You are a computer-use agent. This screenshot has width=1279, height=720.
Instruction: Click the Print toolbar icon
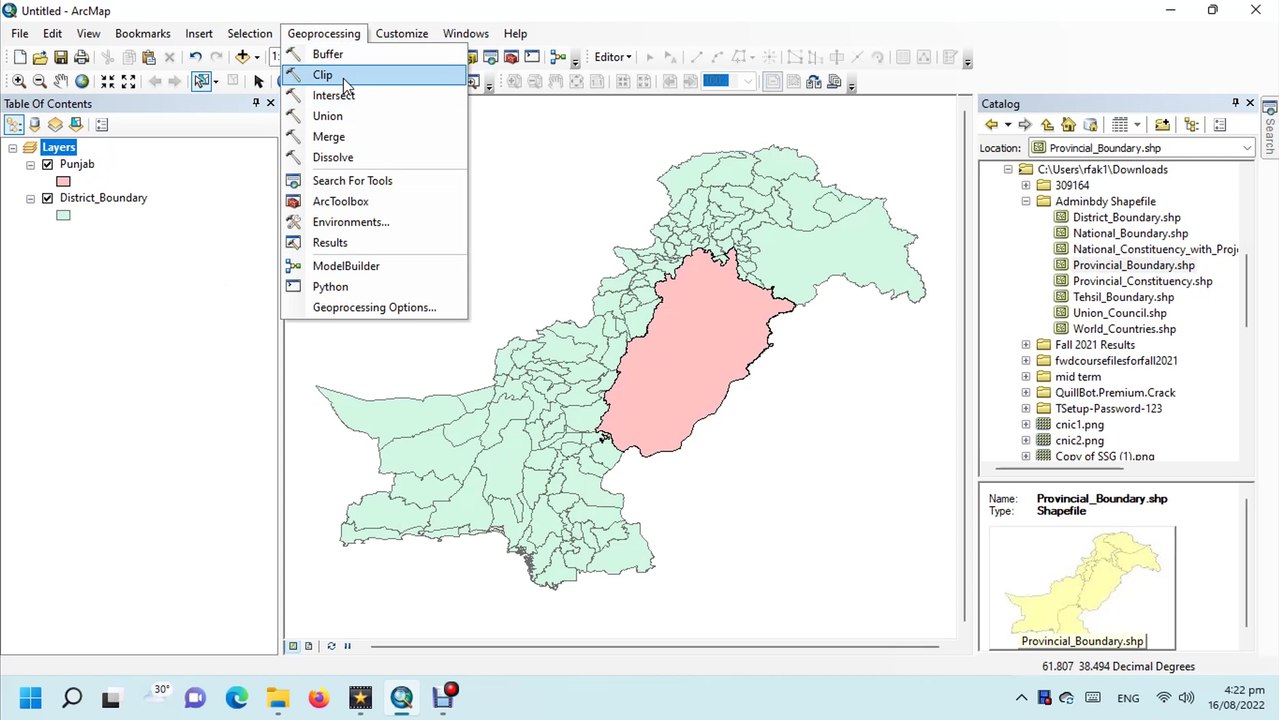82,57
